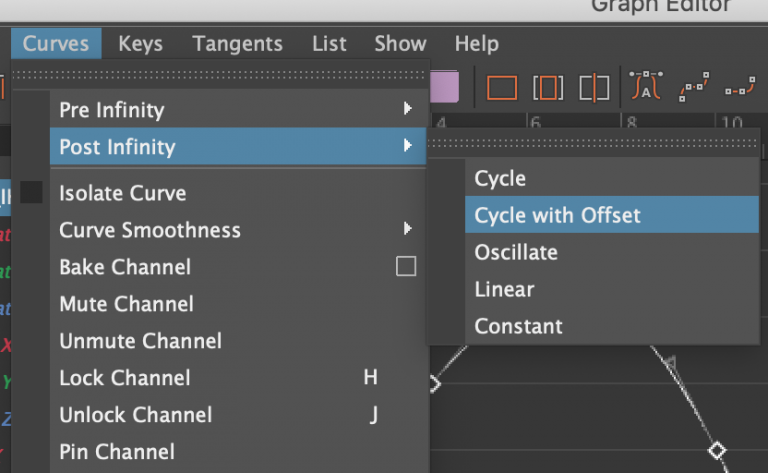This screenshot has height=473, width=768.
Task: Click the Frame All toolbar icon
Action: [502, 88]
